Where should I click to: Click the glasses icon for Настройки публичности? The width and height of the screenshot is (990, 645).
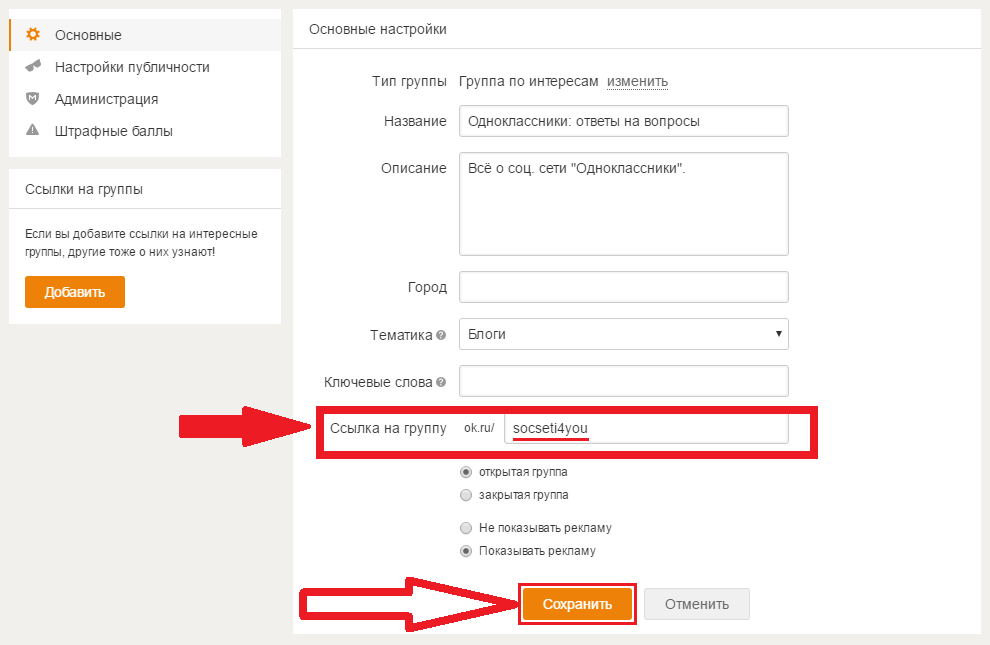pos(33,66)
